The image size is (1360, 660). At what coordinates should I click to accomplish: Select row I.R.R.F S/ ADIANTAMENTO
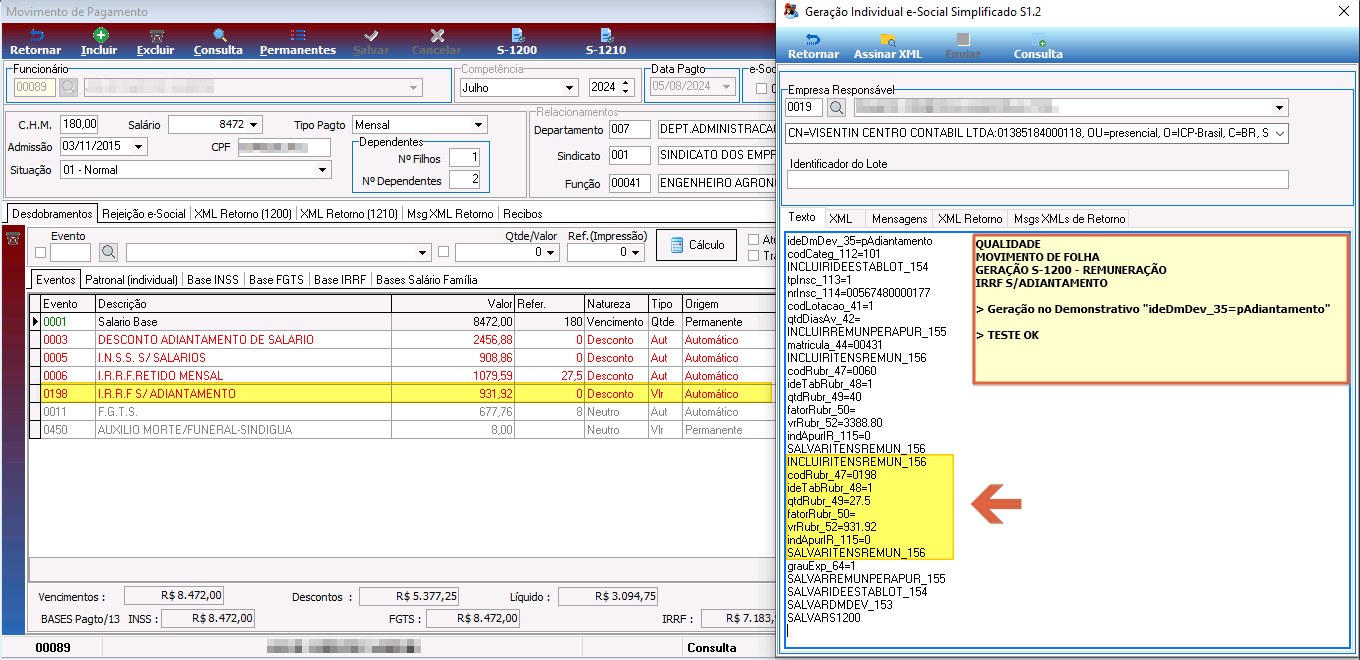click(400, 394)
